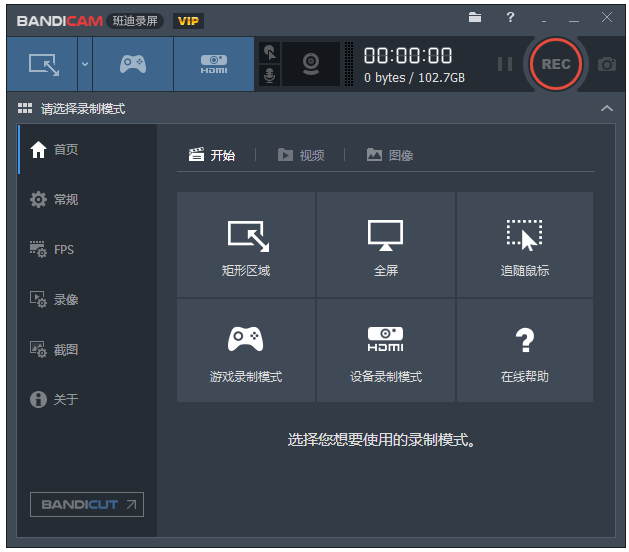Start recording with the REC button

556,64
